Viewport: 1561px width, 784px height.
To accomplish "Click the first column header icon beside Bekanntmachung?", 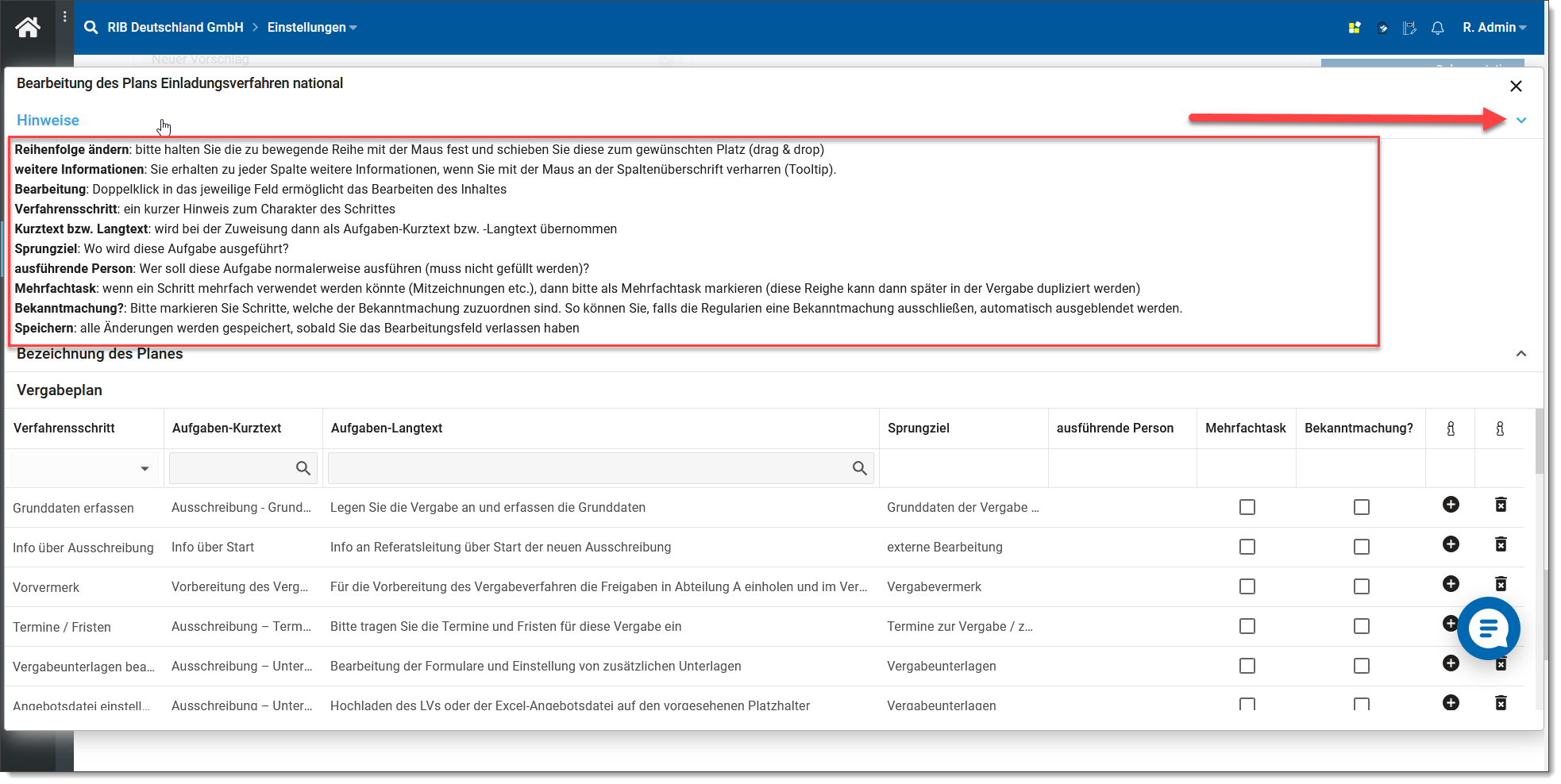I will [x=1451, y=429].
